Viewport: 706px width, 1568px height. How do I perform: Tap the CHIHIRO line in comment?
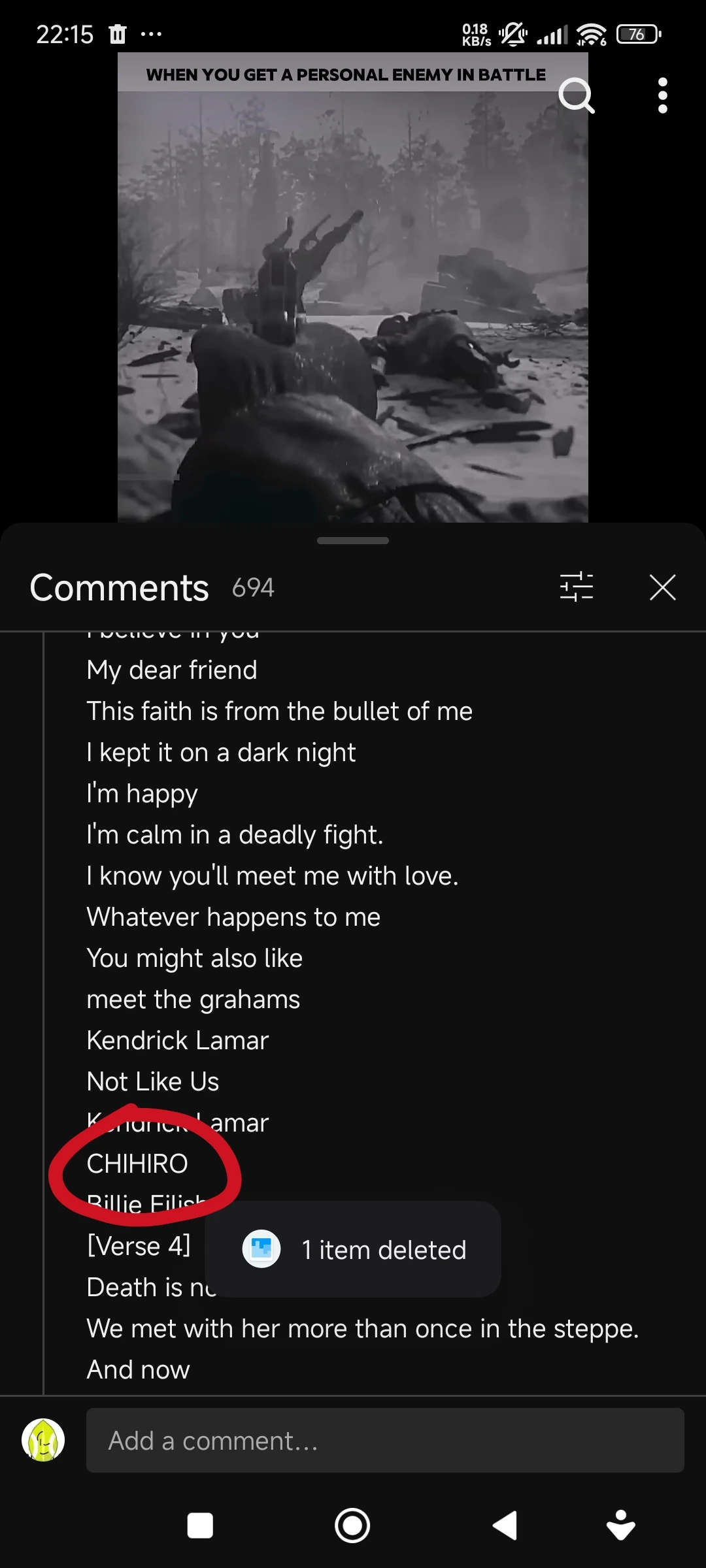pyautogui.click(x=137, y=1164)
